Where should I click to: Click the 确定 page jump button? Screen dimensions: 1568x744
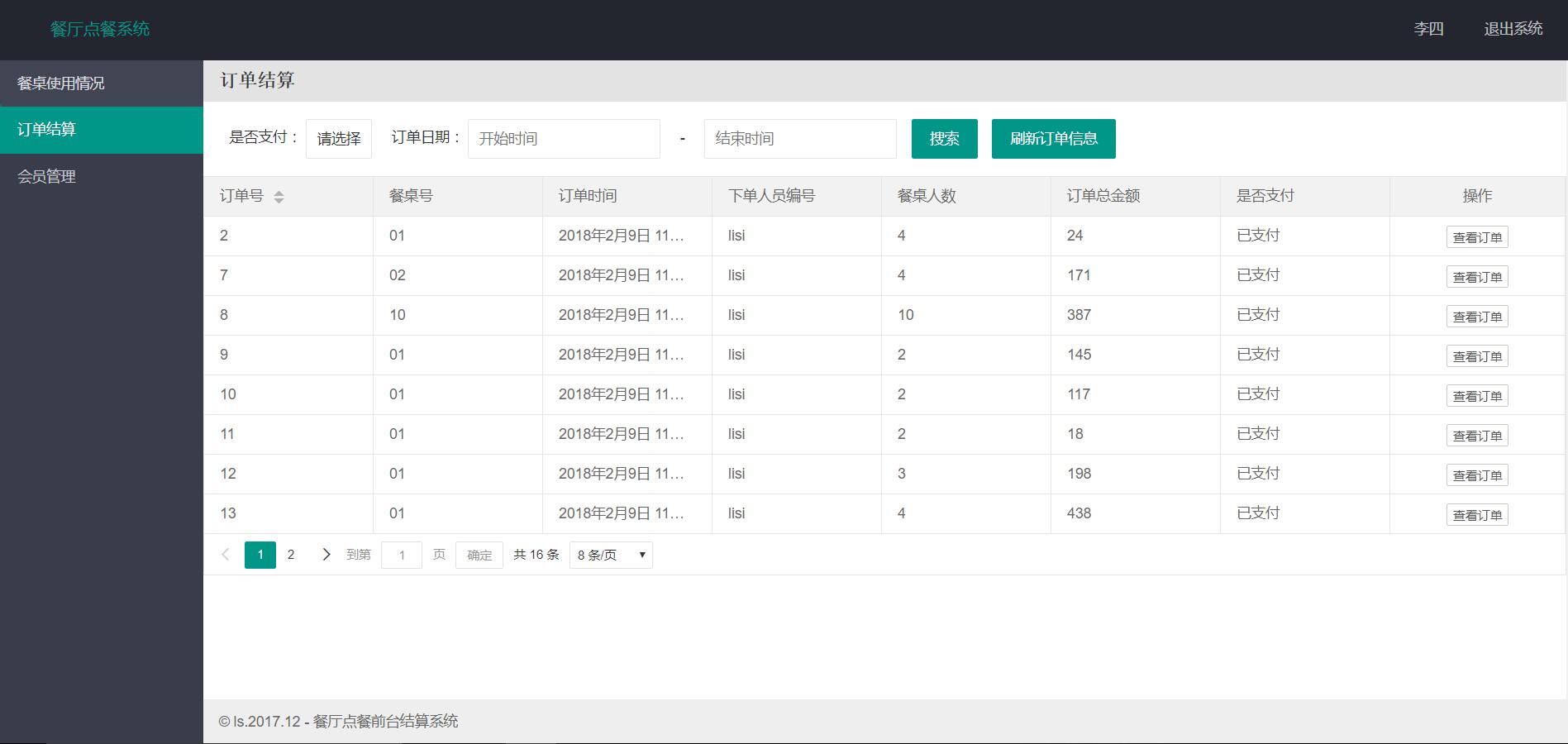(x=479, y=555)
